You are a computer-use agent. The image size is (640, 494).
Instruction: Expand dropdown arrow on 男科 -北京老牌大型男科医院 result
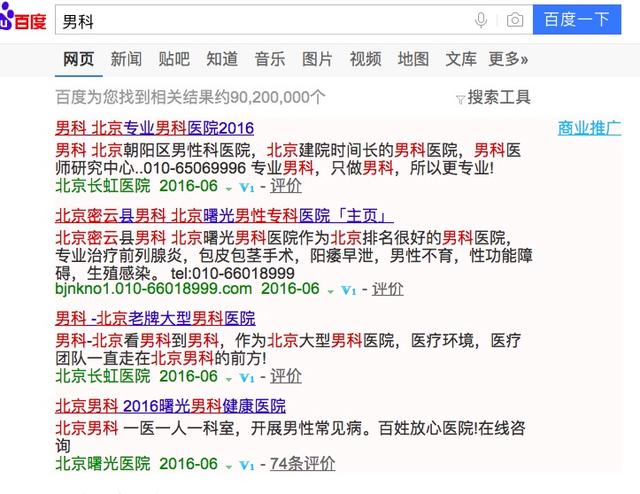click(229, 379)
